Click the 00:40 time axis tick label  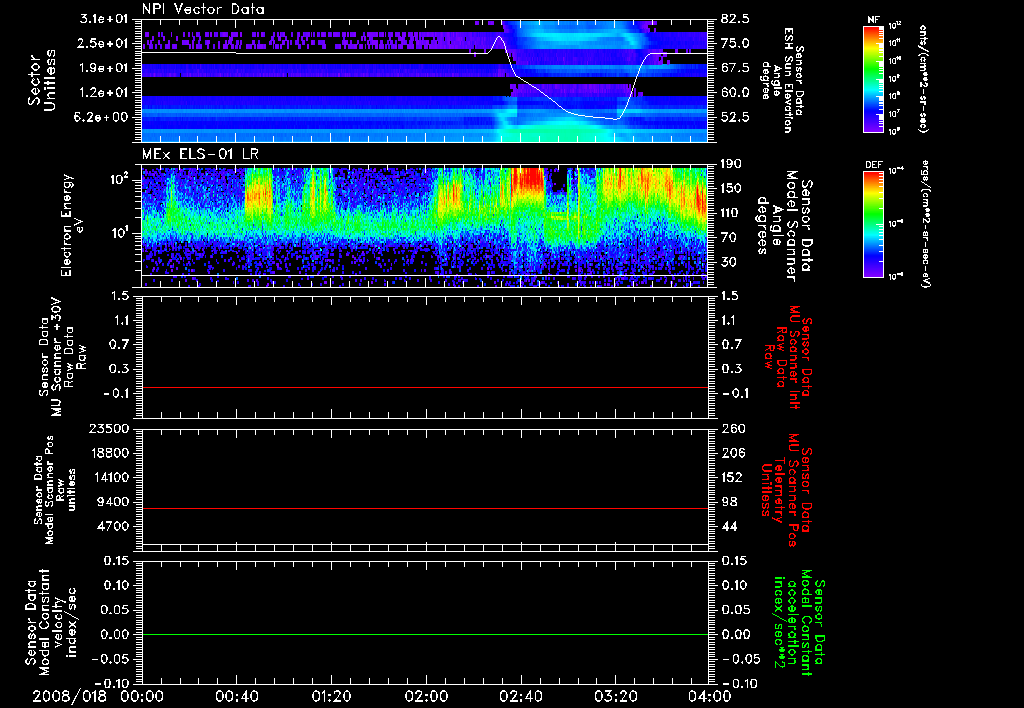tap(238, 695)
